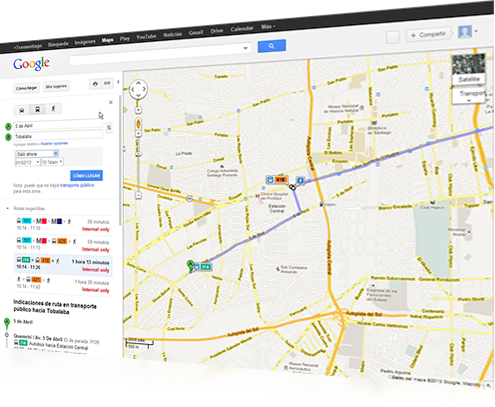The height and width of the screenshot is (407, 495).
Task: Click the blue search magnifier button
Action: click(x=272, y=46)
